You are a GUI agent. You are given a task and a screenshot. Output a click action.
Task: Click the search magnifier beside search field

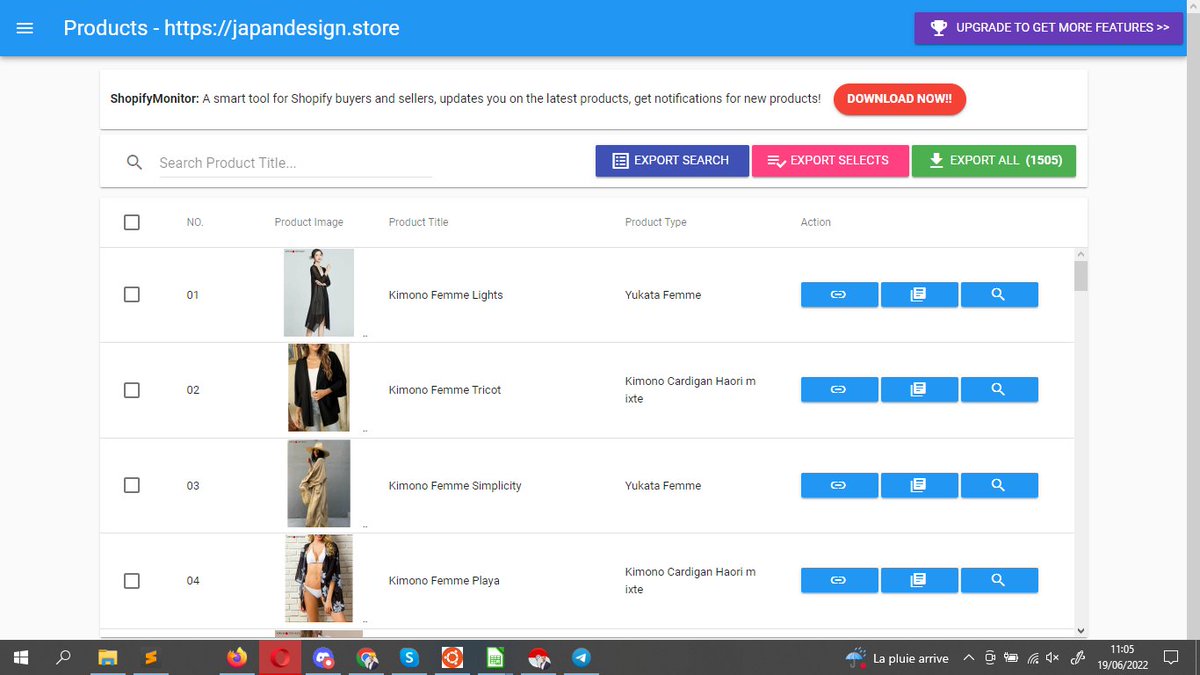tap(135, 162)
